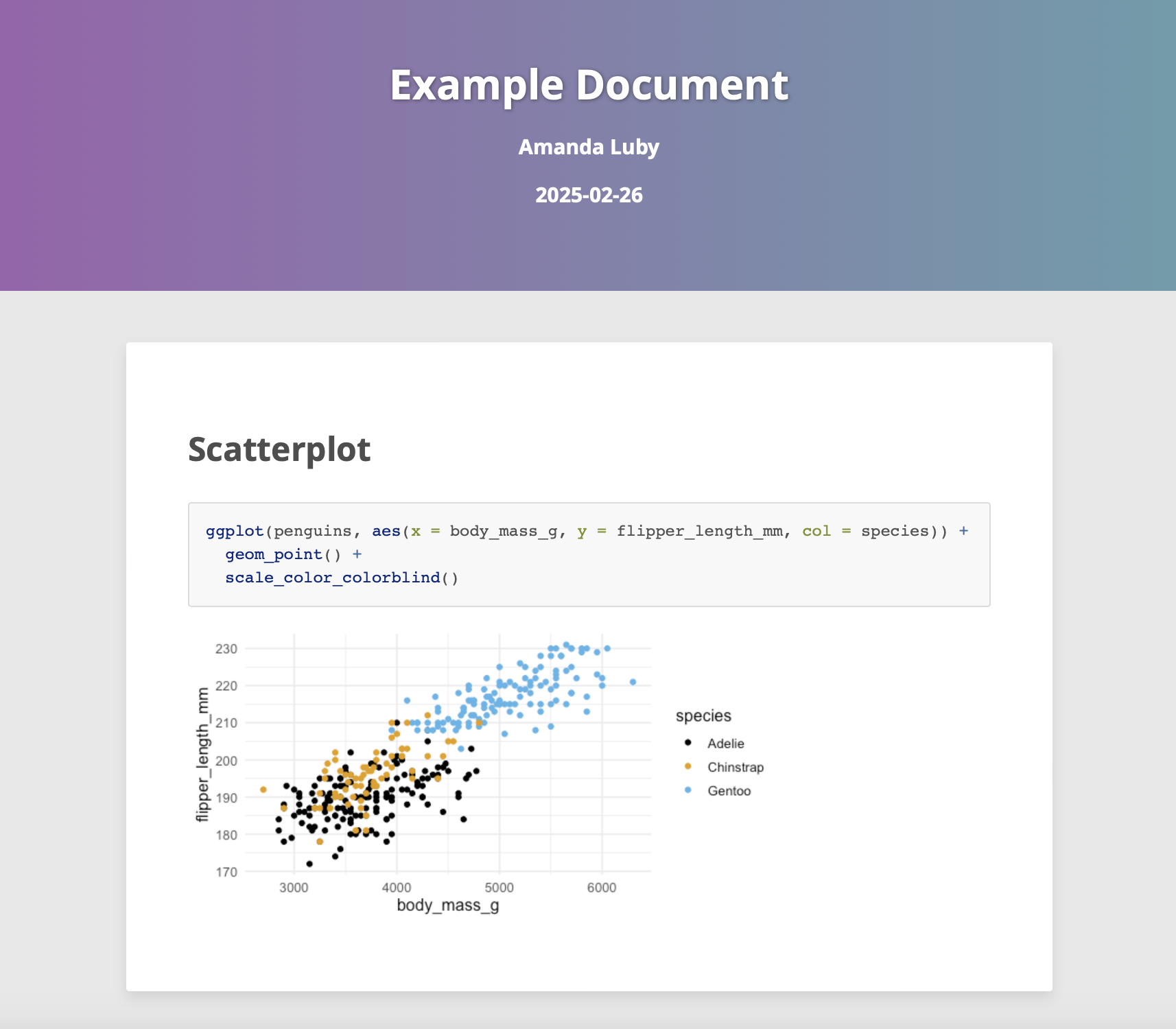Click the word penguins in the code
The width and height of the screenshot is (1176, 1029).
click(x=312, y=531)
